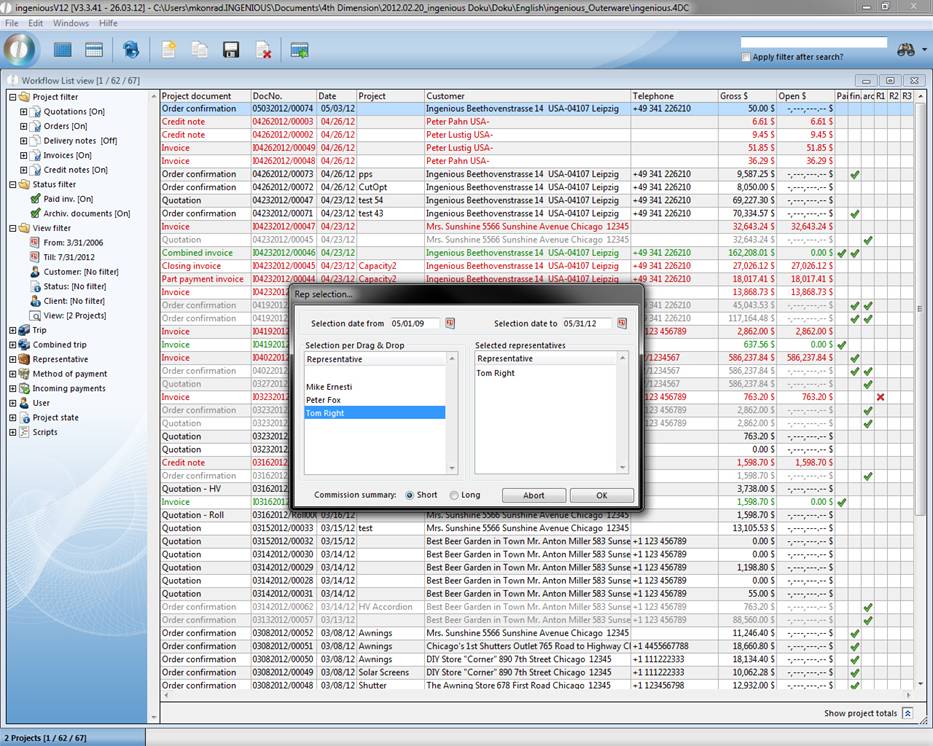Screen dimensions: 933x746
Task: Click the new document toolbar icon
Action: [x=169, y=50]
